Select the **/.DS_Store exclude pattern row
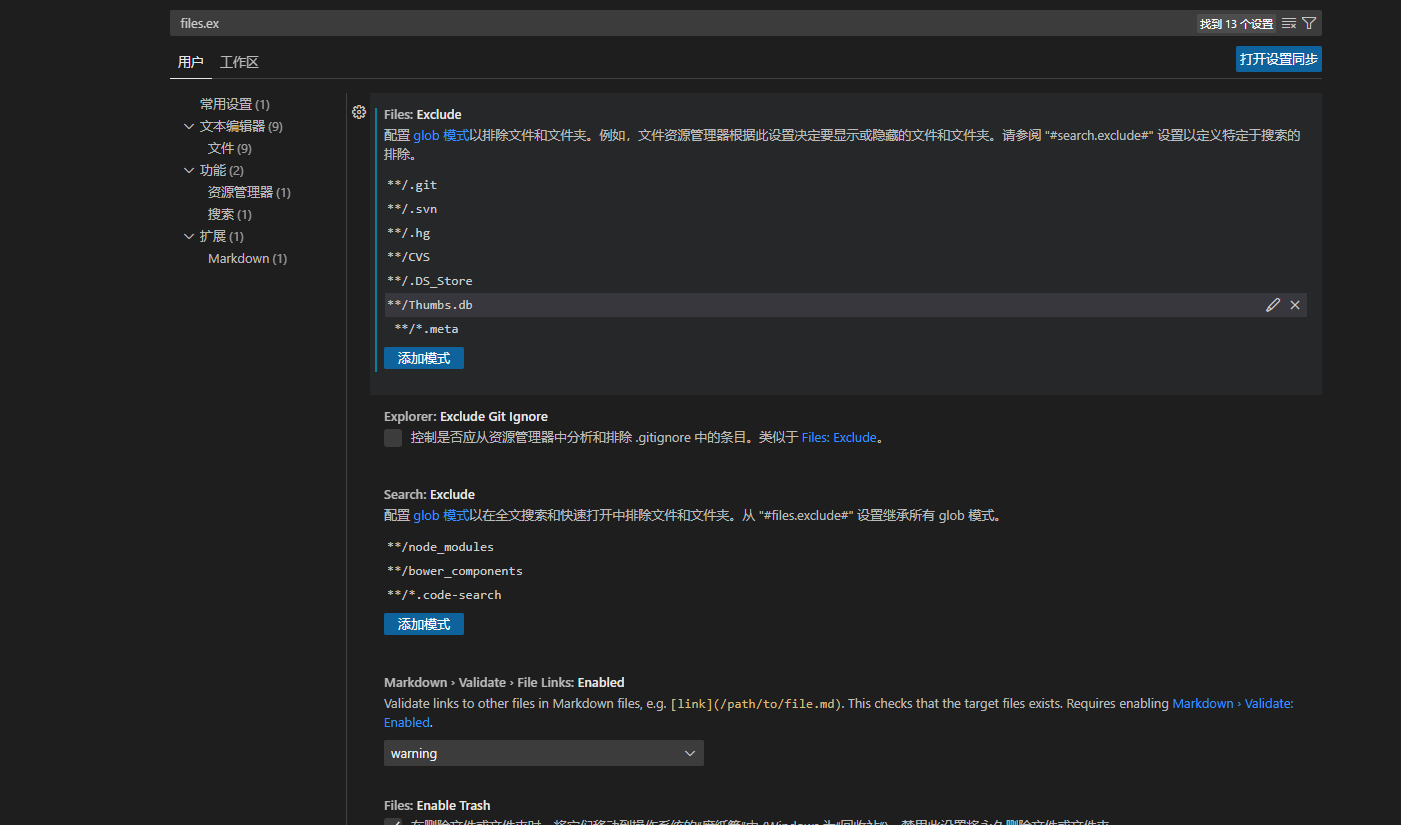 coord(845,281)
